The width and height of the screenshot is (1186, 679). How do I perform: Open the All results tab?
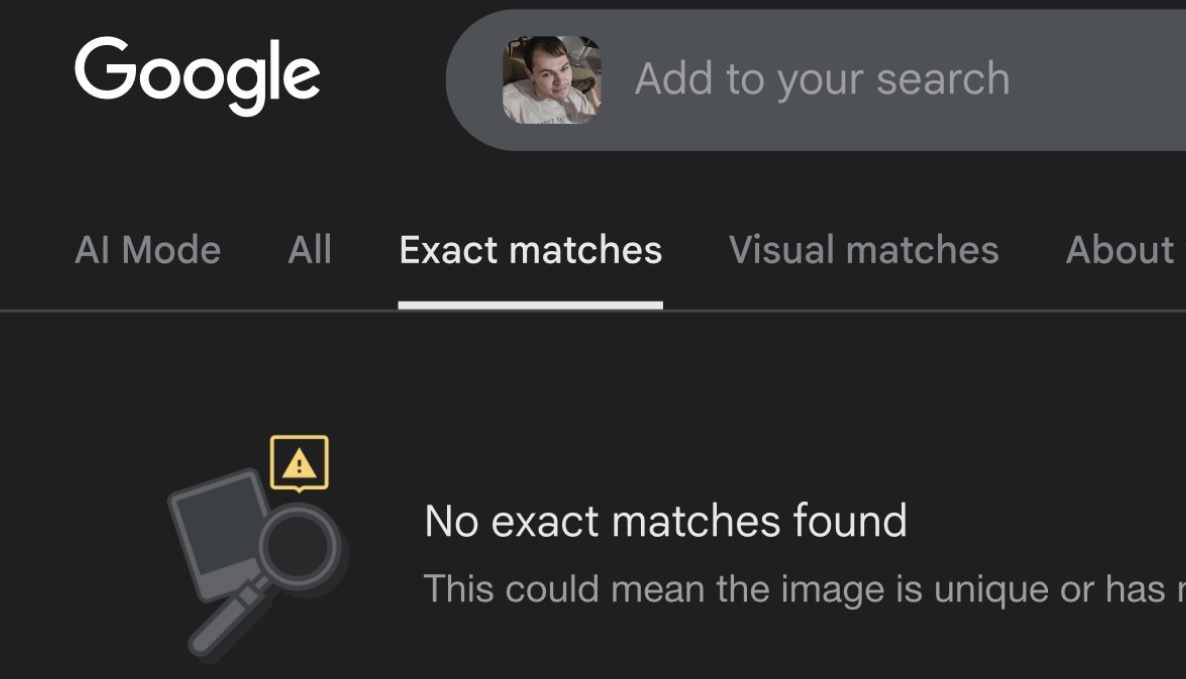tap(309, 250)
